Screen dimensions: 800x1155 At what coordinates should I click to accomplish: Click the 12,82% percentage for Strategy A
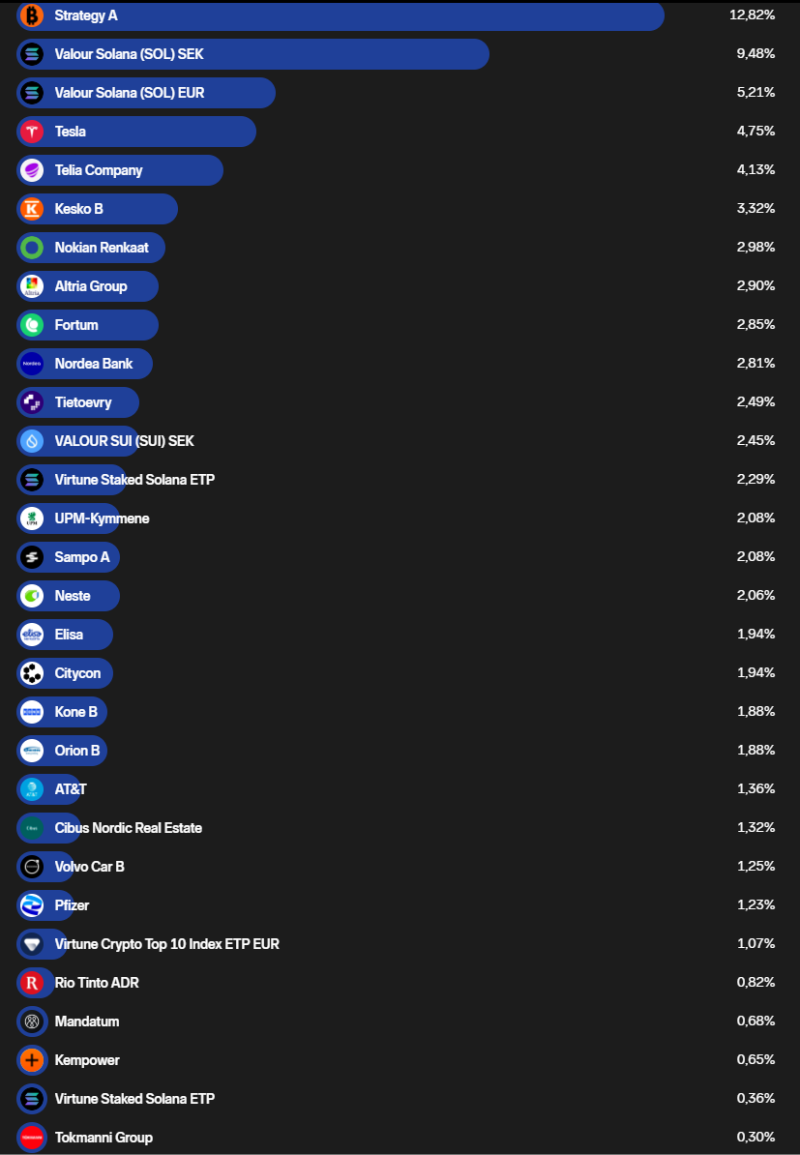pos(752,15)
